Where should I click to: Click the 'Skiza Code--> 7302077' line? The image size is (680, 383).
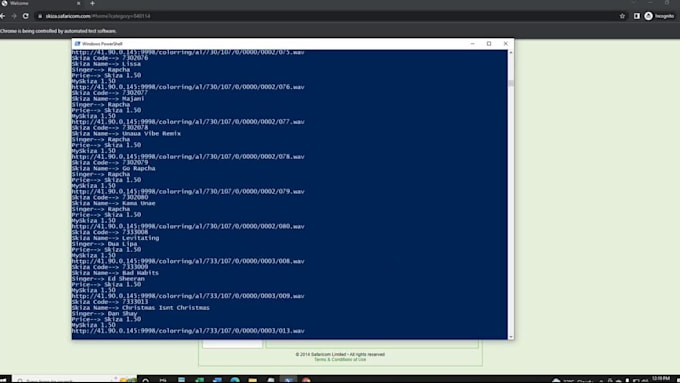point(110,93)
